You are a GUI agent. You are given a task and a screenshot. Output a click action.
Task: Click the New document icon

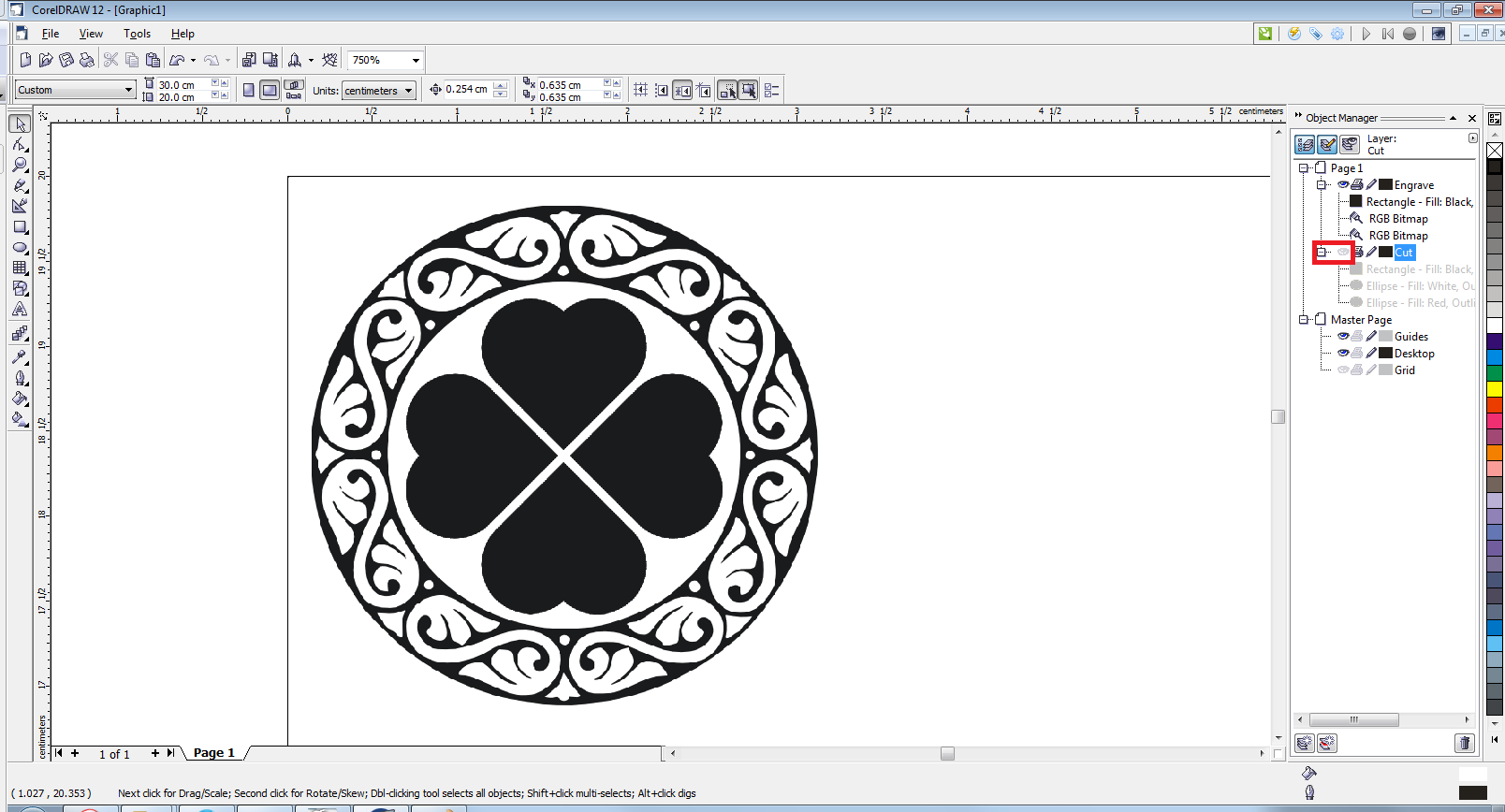tap(25, 60)
